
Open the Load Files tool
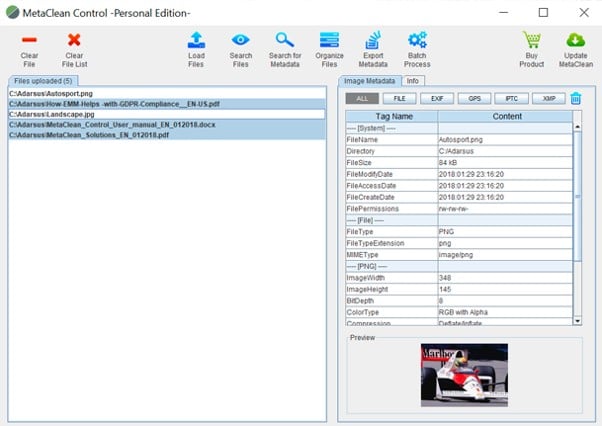pos(196,40)
